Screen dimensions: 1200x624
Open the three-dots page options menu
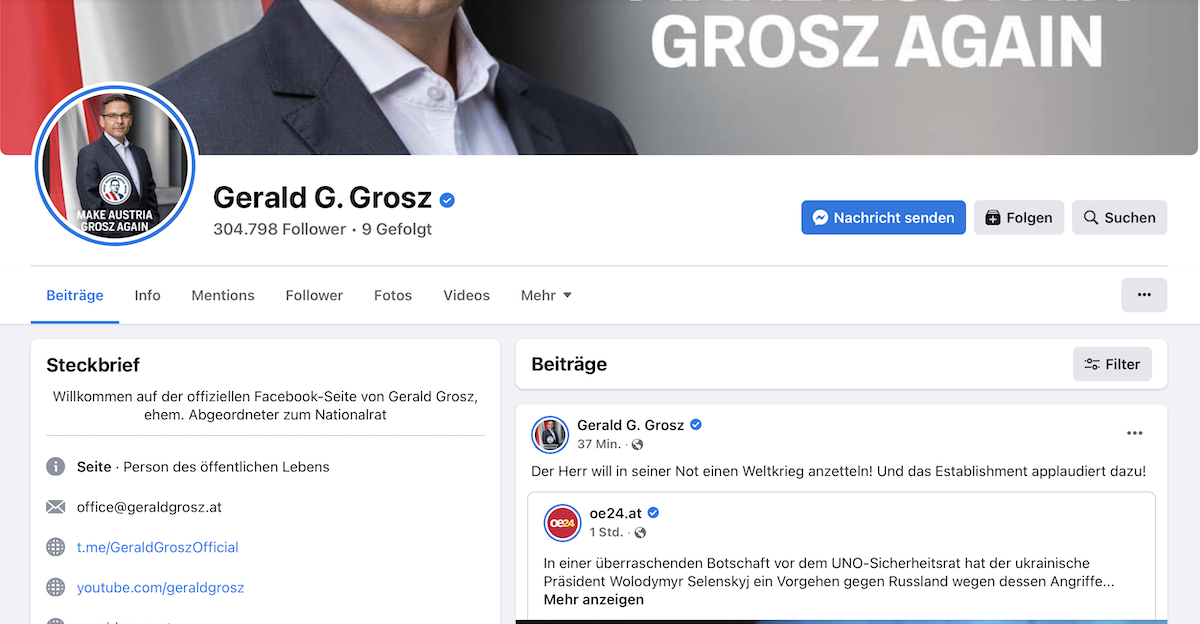(1144, 295)
